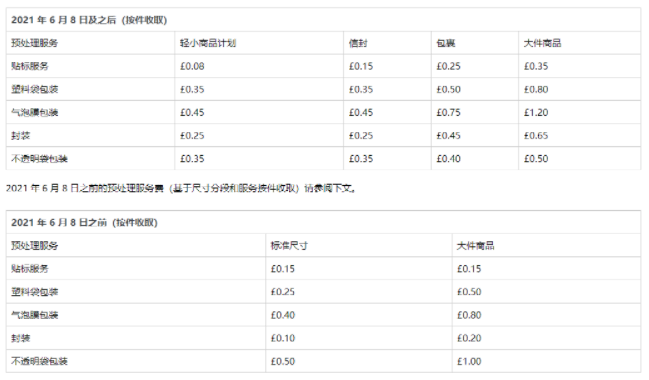
Task: Click 不透明袋包装 label in first table
Action: pyautogui.click(x=39, y=159)
